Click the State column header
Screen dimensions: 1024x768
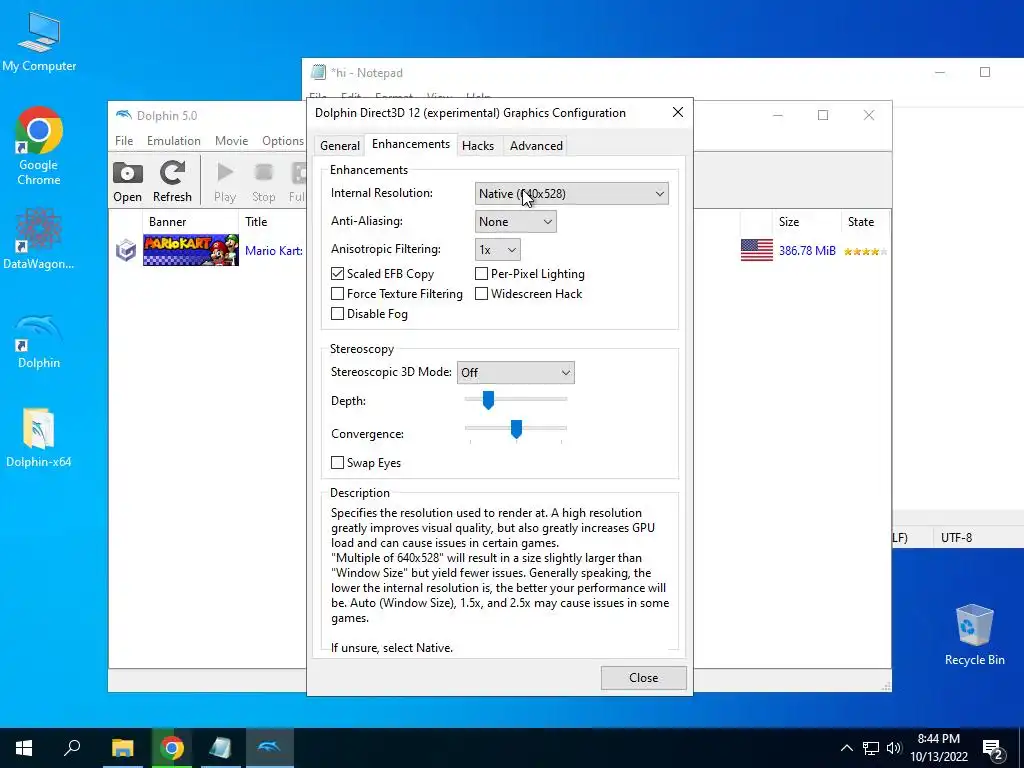861,221
